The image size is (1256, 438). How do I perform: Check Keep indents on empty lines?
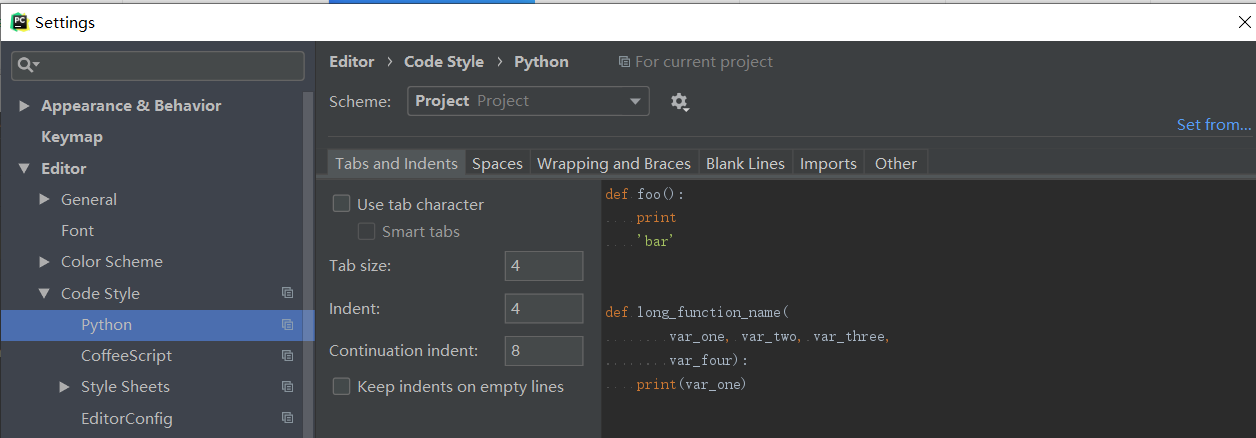(341, 386)
